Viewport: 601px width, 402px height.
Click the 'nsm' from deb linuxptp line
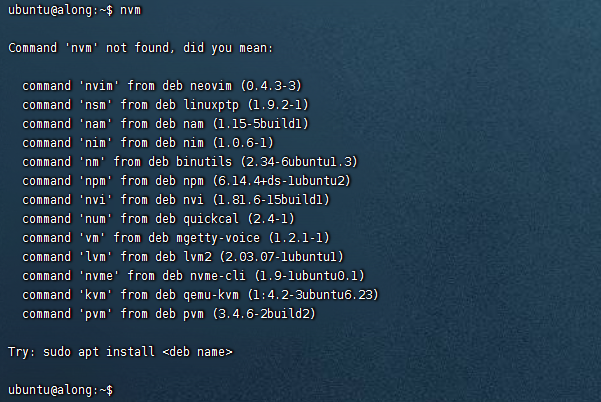click(x=166, y=105)
